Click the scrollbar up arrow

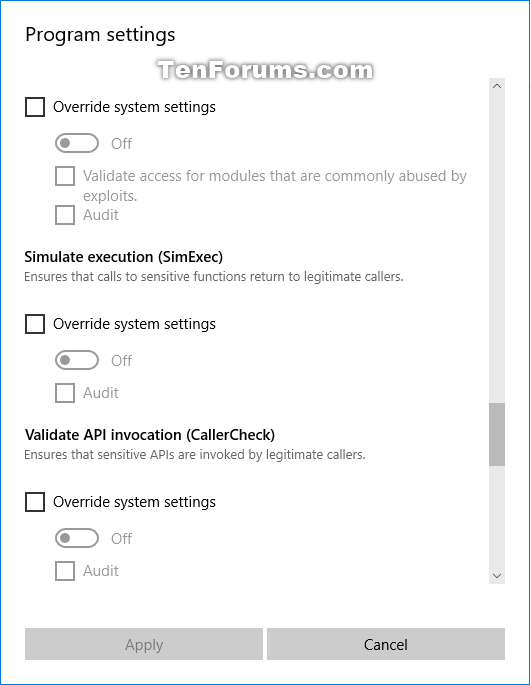497,86
